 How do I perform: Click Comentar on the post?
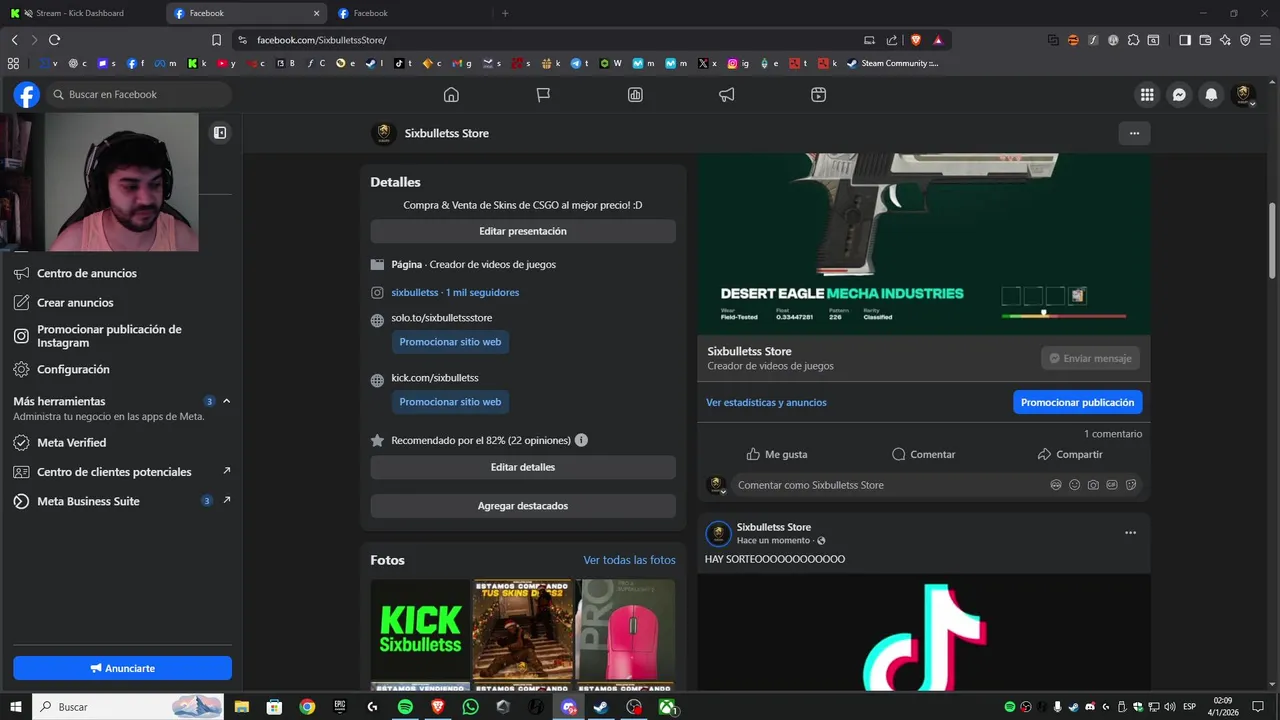pos(923,454)
